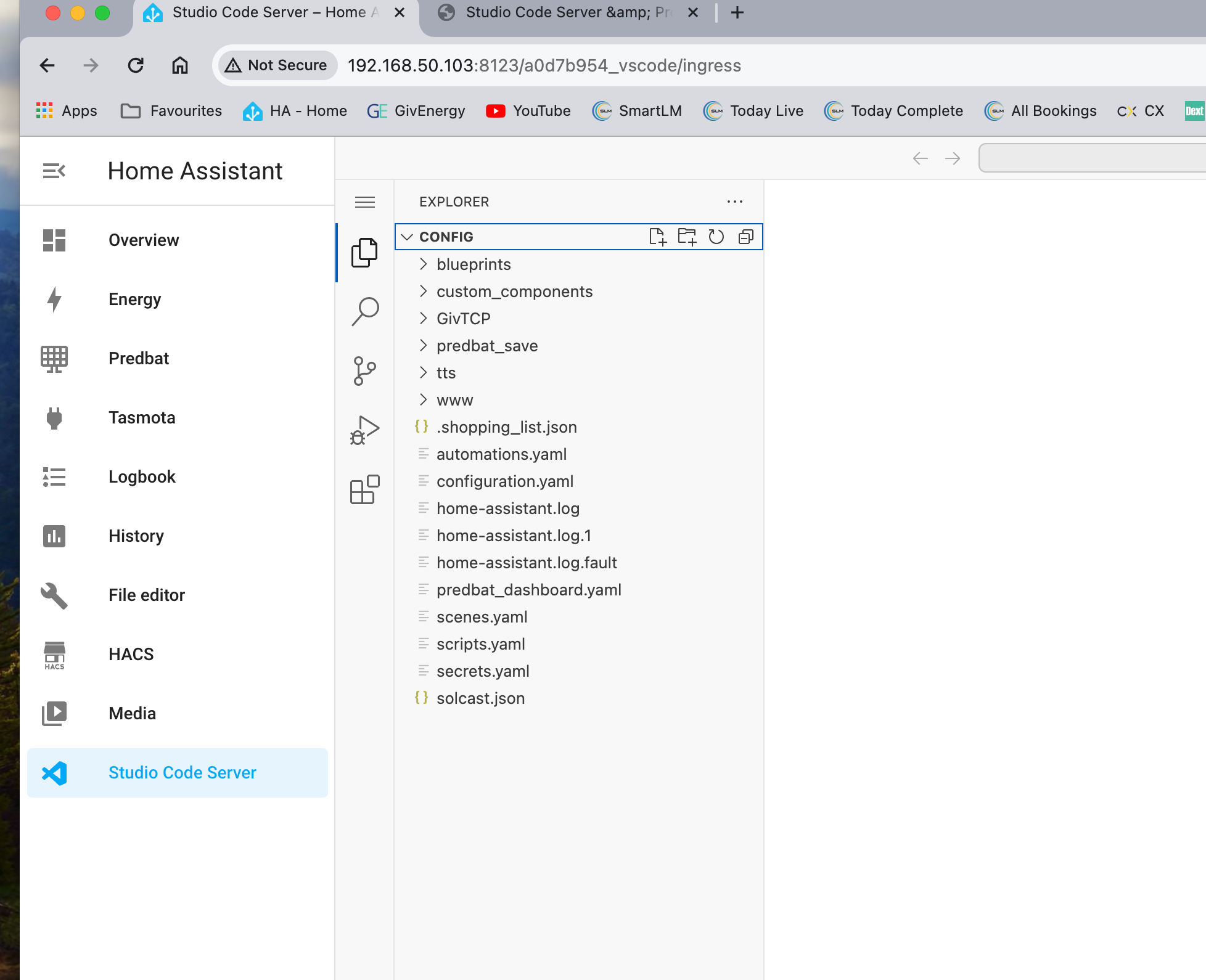Go forward in VS Code editor history
1206x980 pixels.
[953, 158]
